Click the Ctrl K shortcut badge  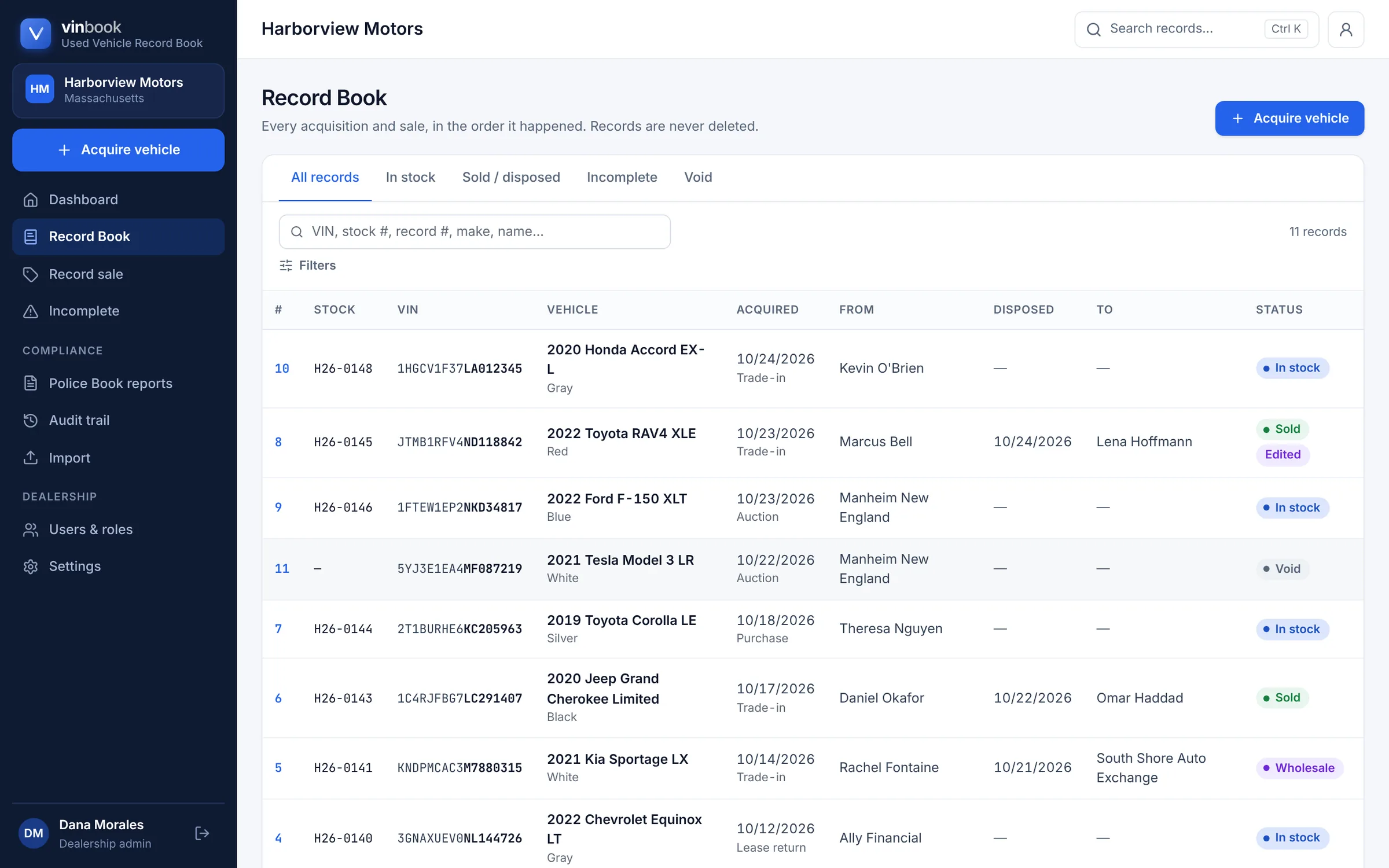coord(1286,29)
